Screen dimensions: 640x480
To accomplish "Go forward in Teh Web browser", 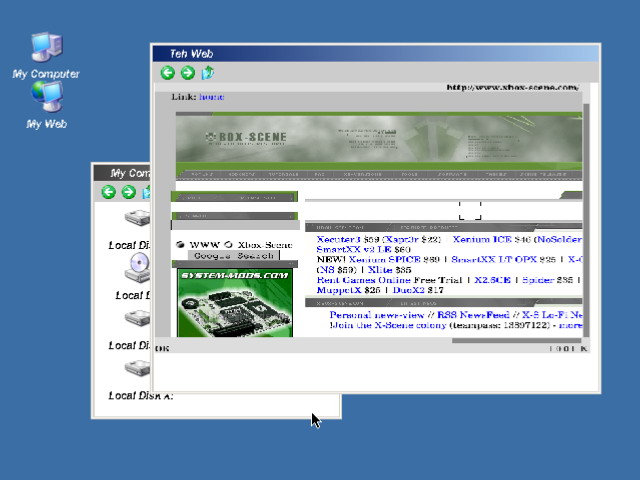I will pos(188,73).
